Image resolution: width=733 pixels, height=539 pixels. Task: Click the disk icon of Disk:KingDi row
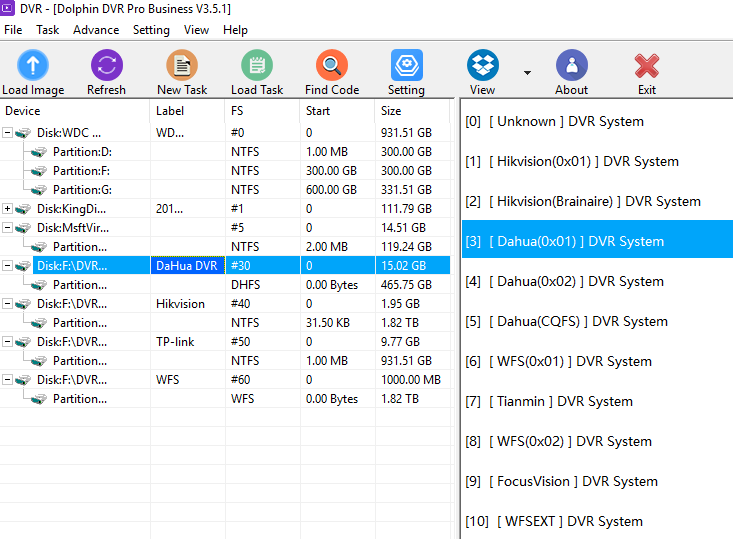coord(23,209)
